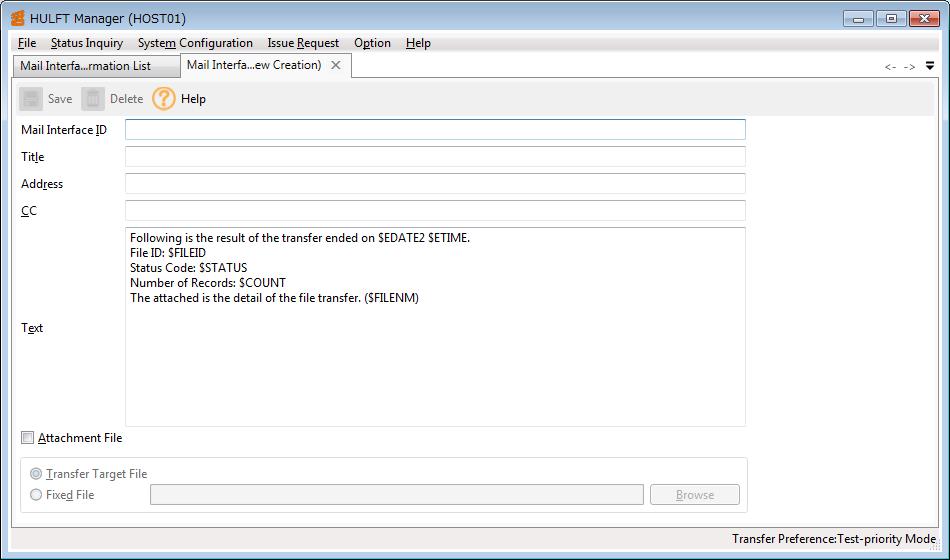
Task: Click 'Number of Records: $COUNT' line
Action: pos(208,283)
